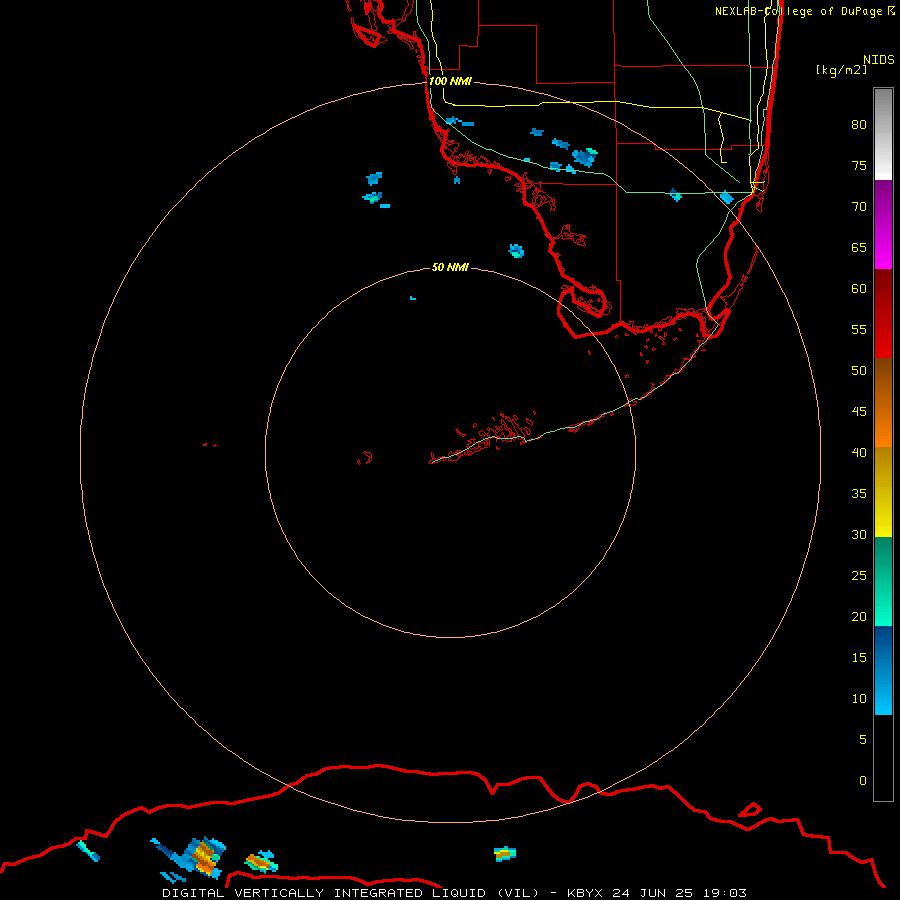Click the value 10 on the VIL scale
This screenshot has width=900, height=900.
coord(859,699)
